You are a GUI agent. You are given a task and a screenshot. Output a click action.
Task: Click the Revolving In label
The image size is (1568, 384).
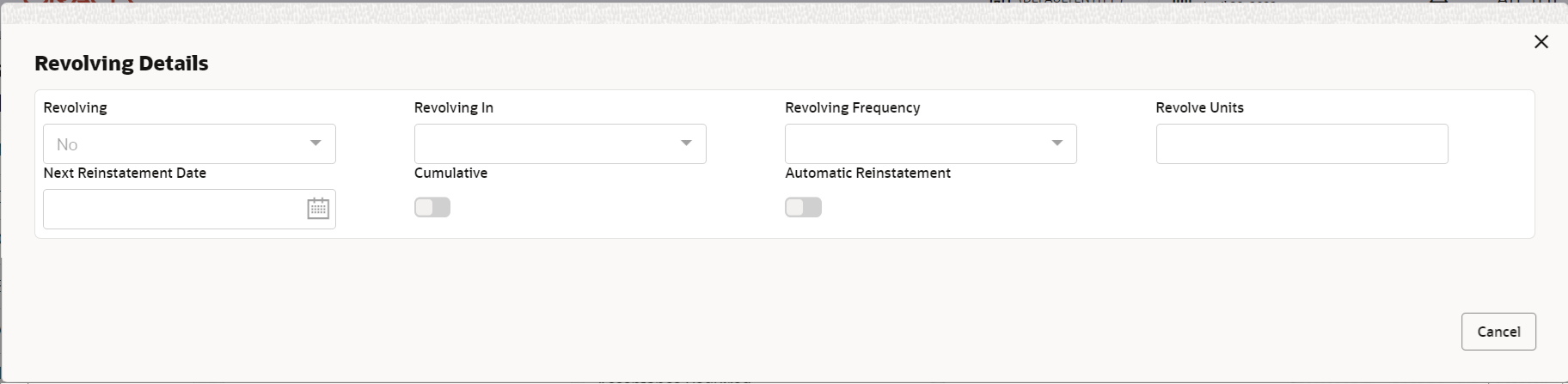[x=453, y=107]
